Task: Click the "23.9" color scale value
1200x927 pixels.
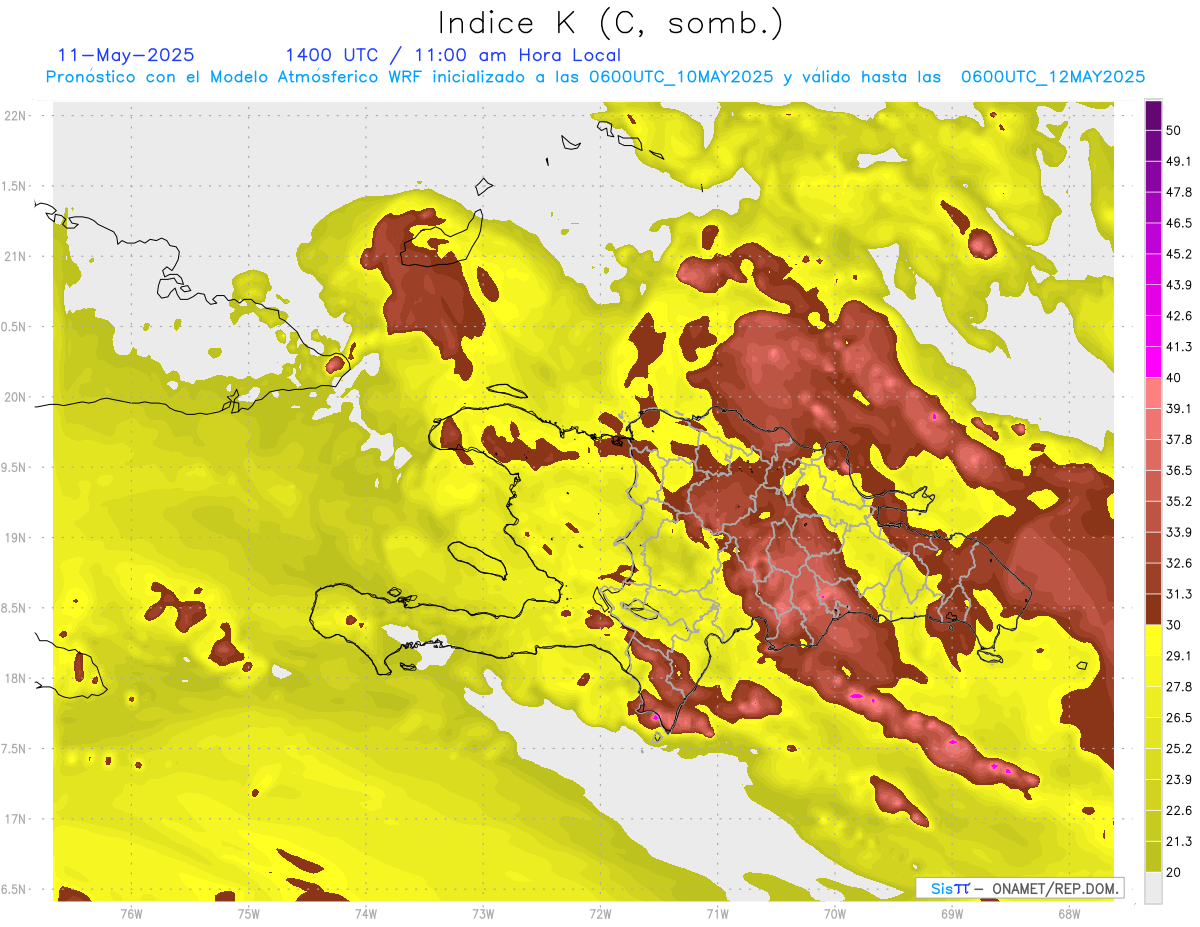Action: pos(1178,780)
